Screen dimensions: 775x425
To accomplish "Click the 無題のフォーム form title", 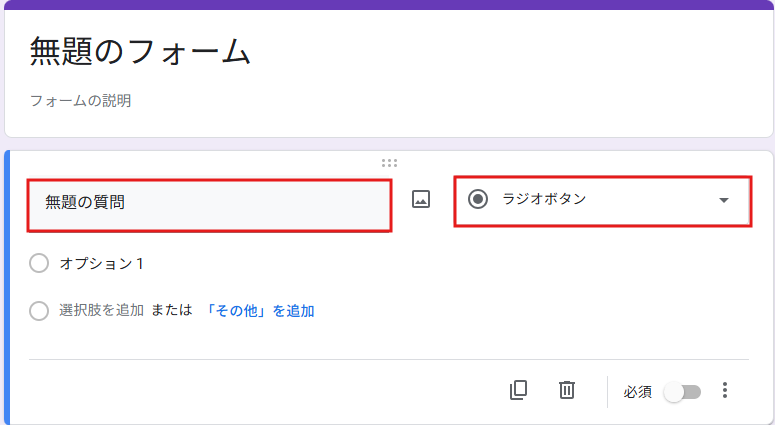I will [140, 51].
